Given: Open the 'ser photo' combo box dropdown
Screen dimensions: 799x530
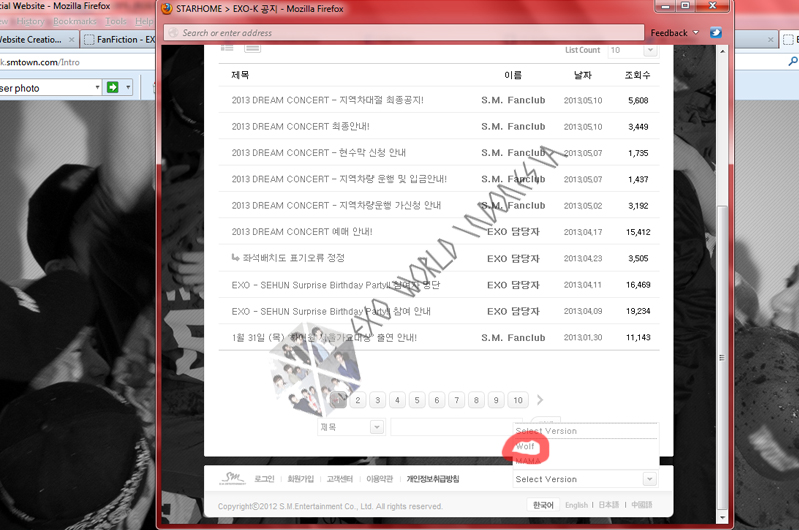Looking at the screenshot, I should [x=97, y=88].
